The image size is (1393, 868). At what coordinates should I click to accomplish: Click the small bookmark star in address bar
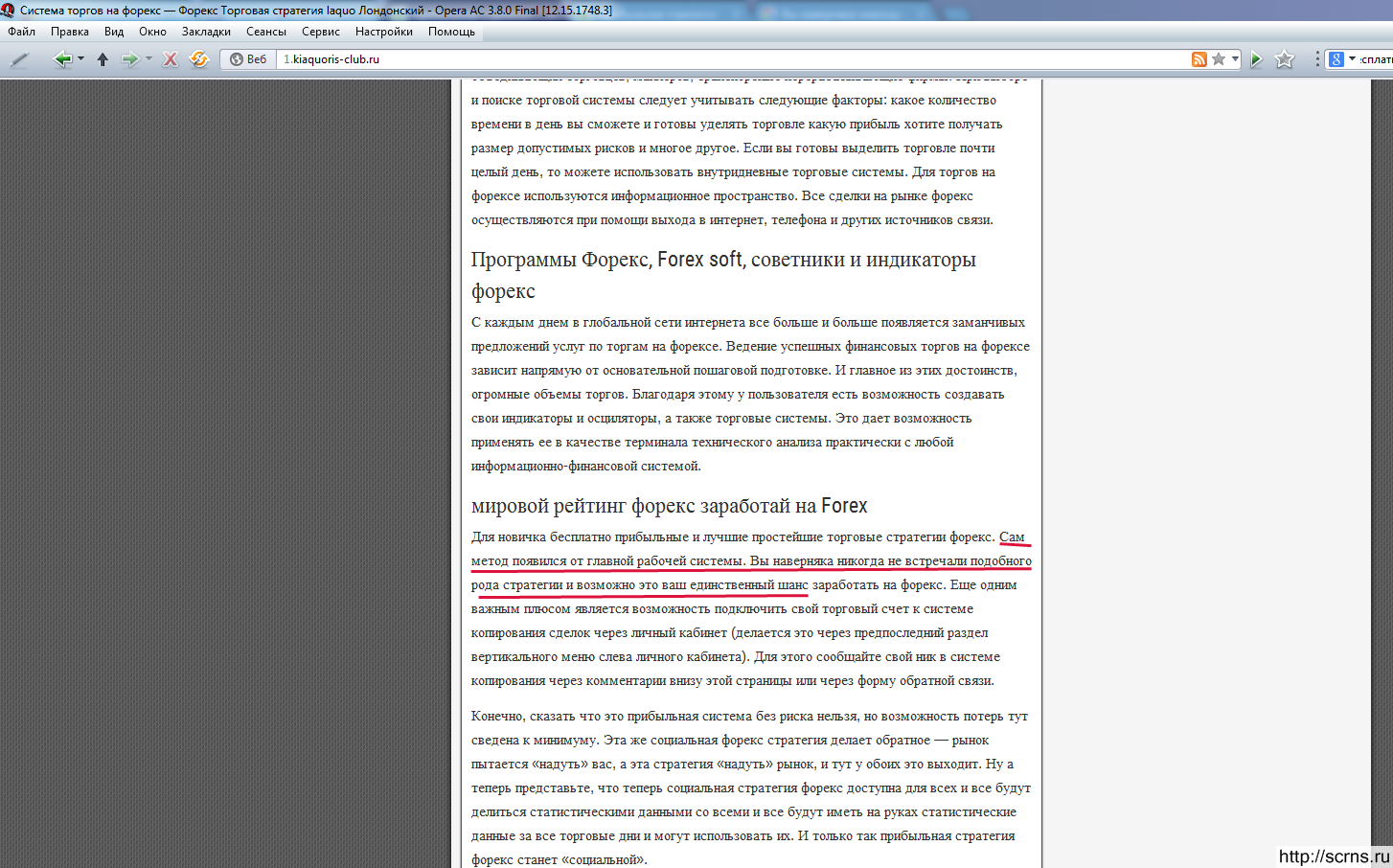point(1219,59)
